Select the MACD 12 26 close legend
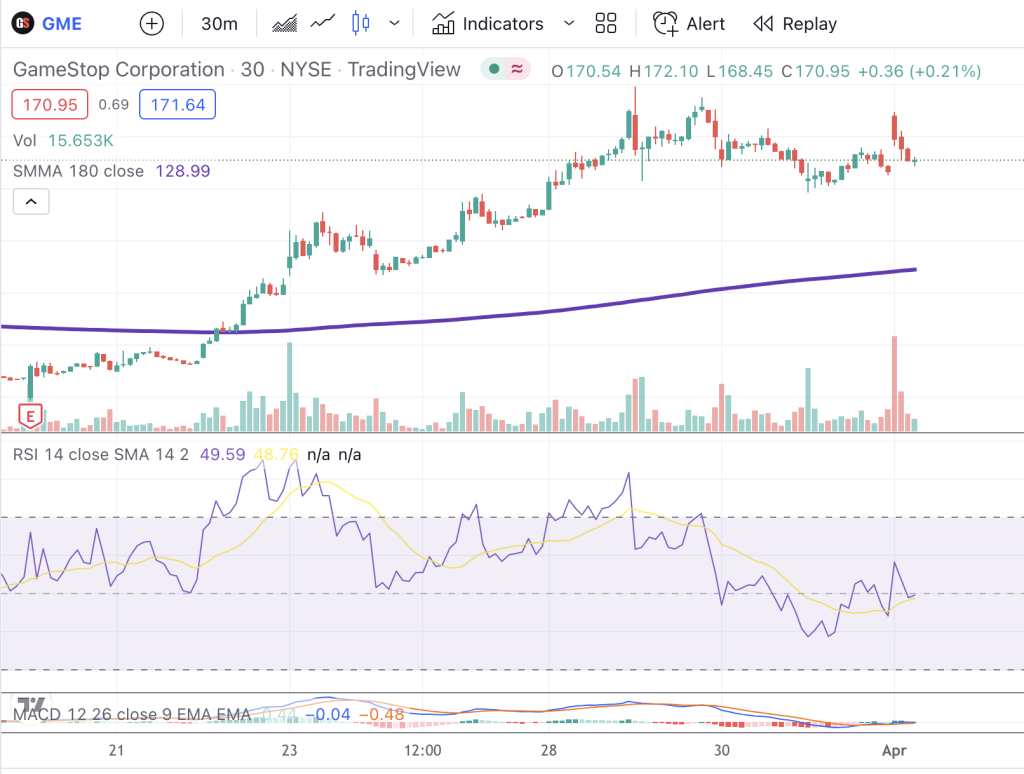 131,715
